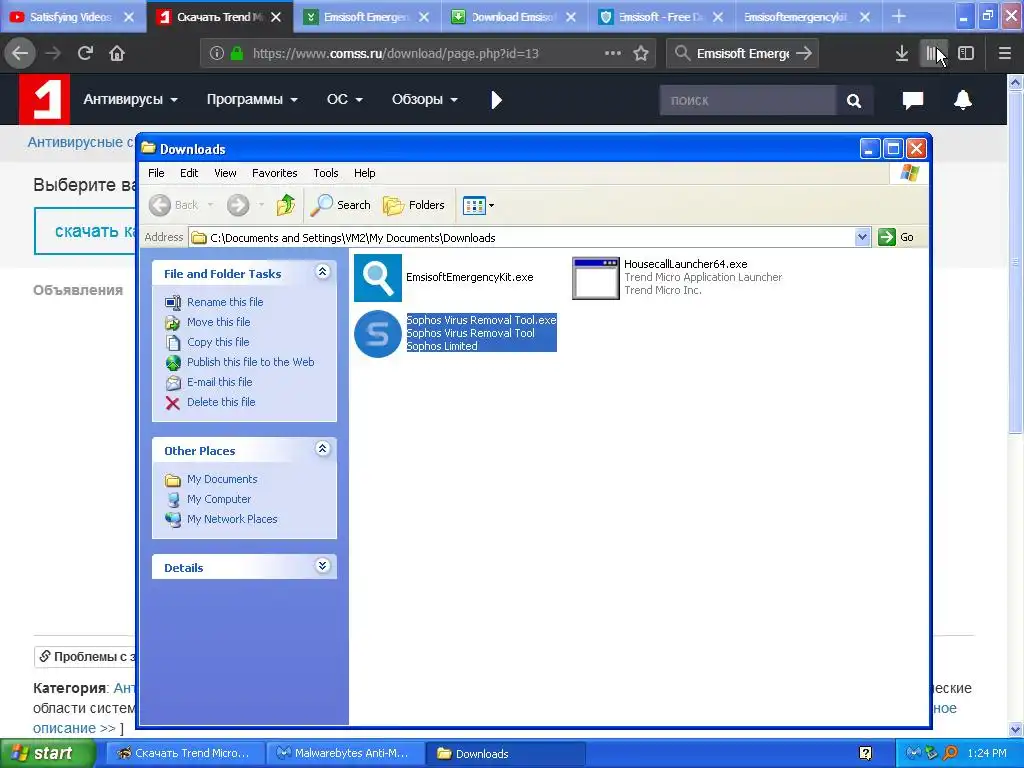1024x768 pixels.
Task: Open the address bar path dropdown
Action: coord(862,237)
